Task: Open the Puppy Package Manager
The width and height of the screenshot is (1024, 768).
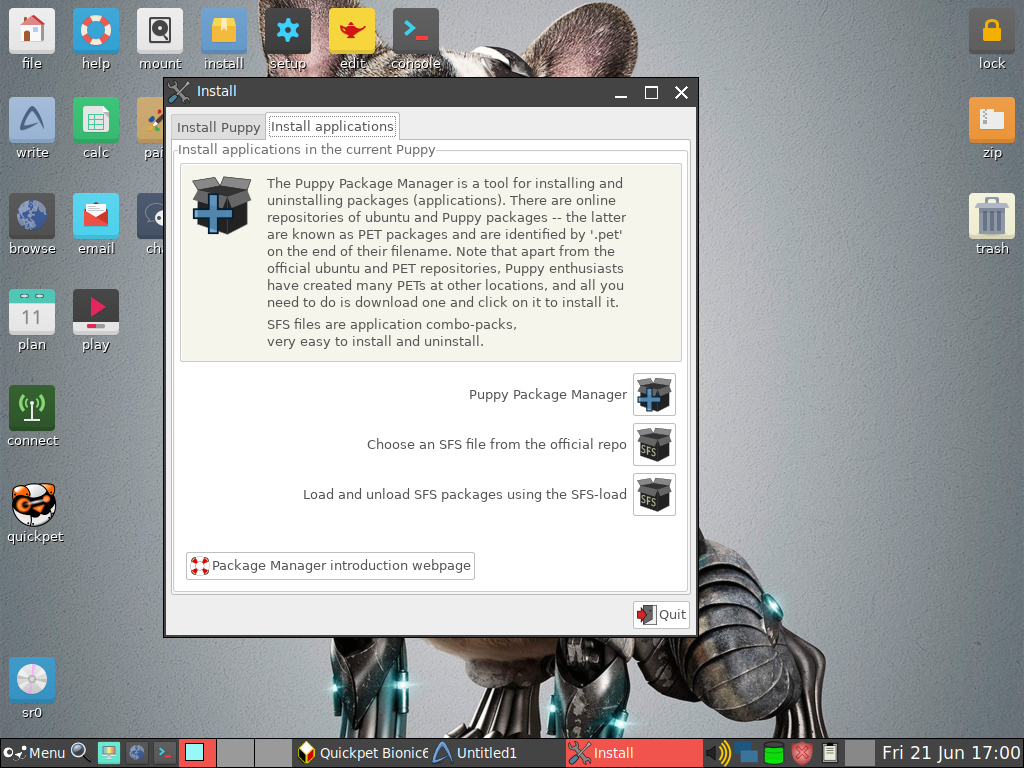Action: (653, 394)
